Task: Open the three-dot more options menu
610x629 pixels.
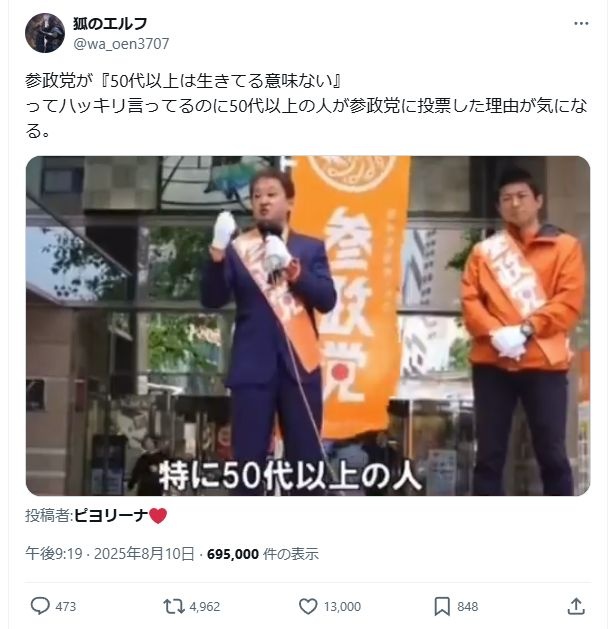Action: pos(581,24)
